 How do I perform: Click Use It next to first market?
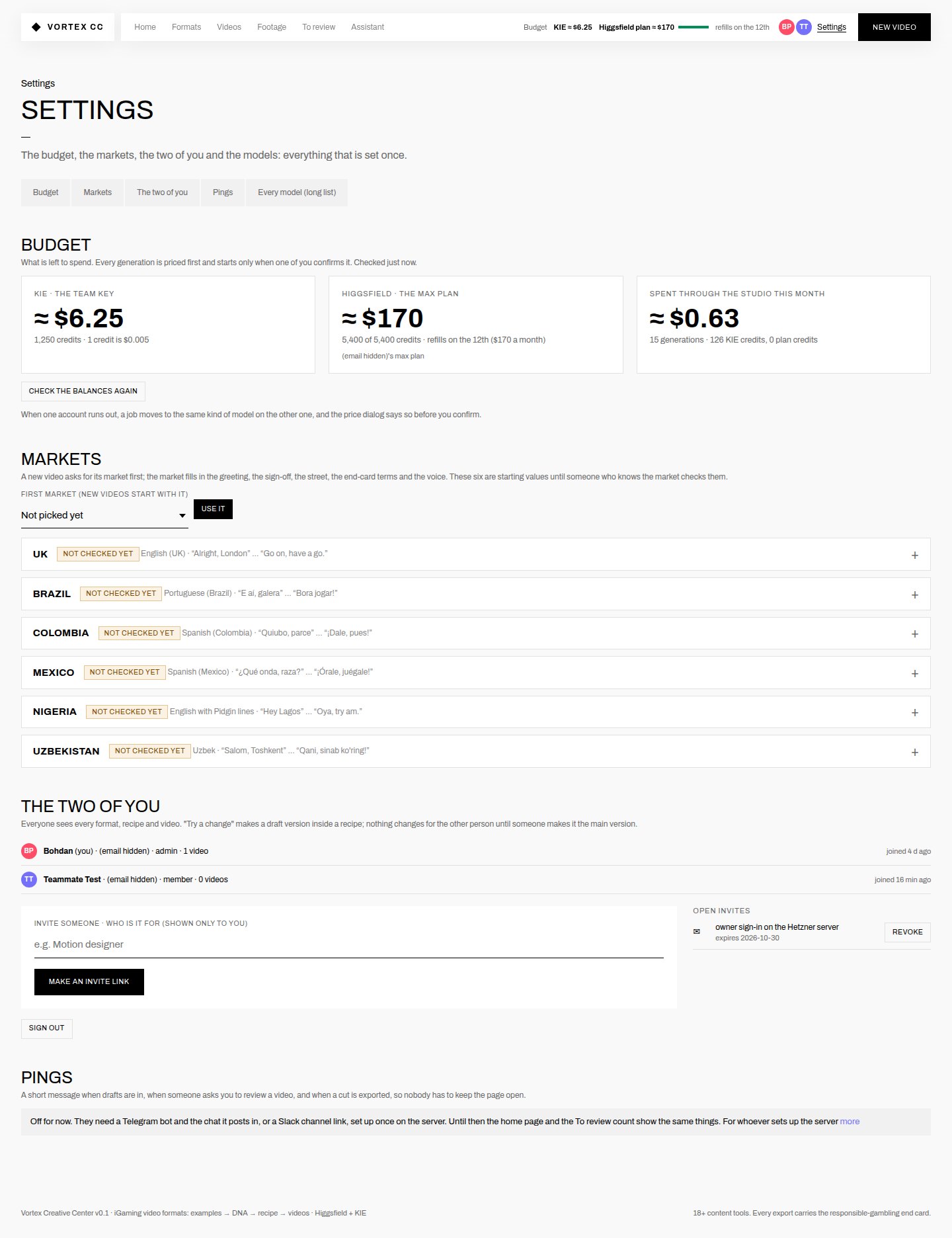213,509
